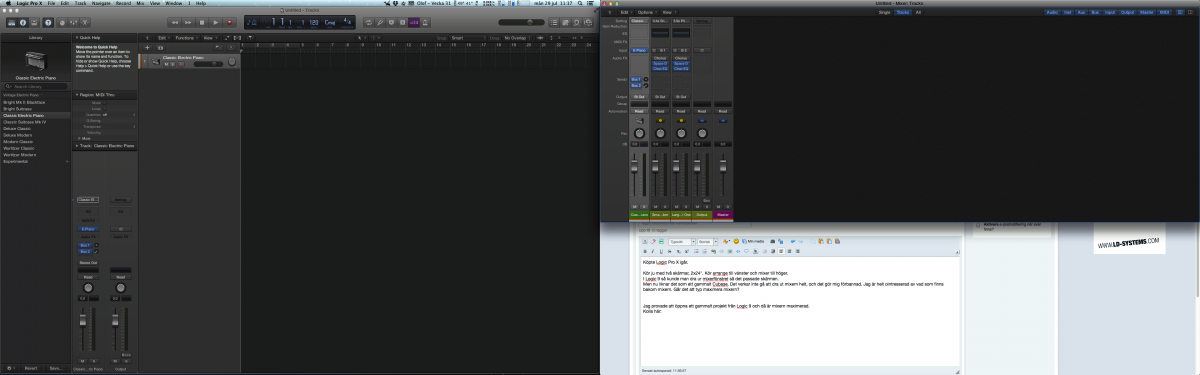Expand the Track: Classic Electric Piano section
1200x375 pixels.
(77, 146)
